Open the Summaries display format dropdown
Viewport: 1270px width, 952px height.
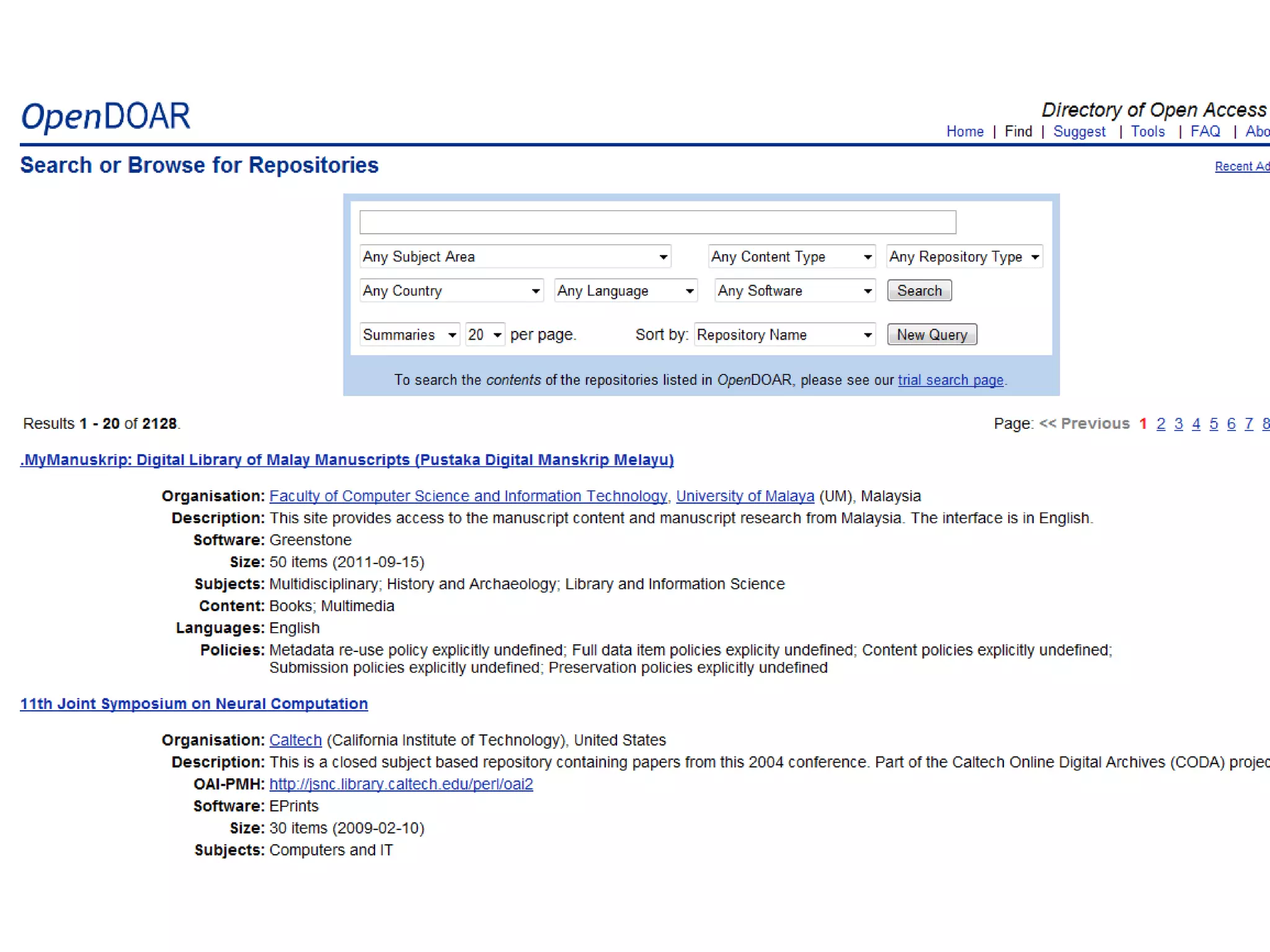pyautogui.click(x=409, y=335)
